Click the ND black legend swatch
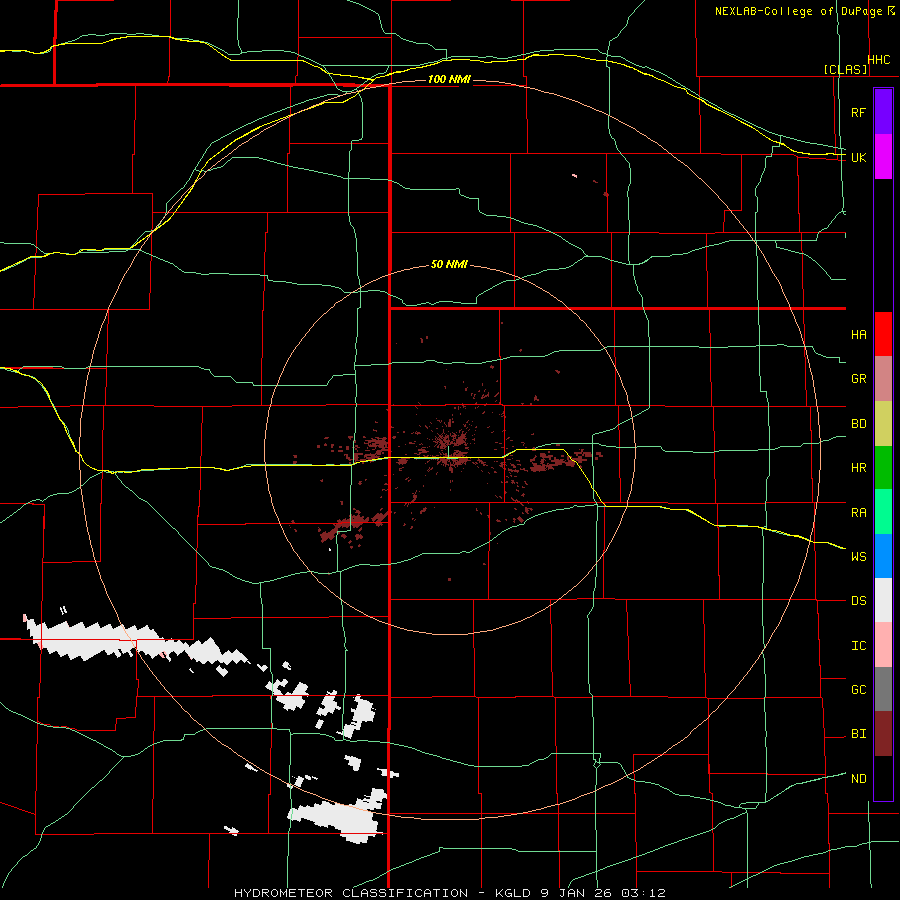 [883, 778]
